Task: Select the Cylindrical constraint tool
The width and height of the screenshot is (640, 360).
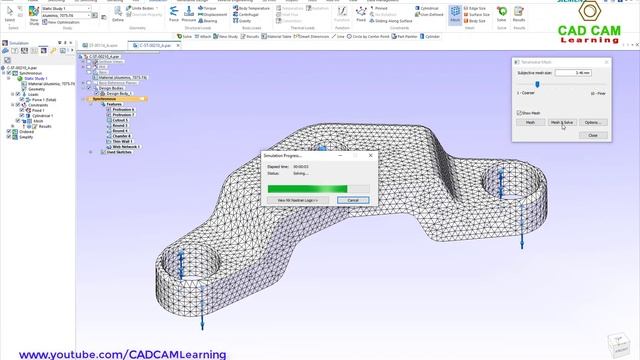Action: [427, 8]
